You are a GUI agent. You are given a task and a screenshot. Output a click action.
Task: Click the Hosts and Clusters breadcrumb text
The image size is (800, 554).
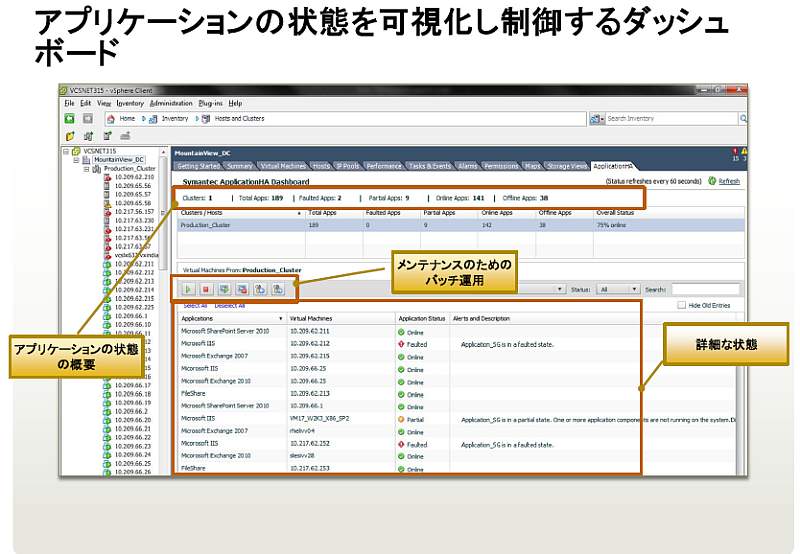239,118
